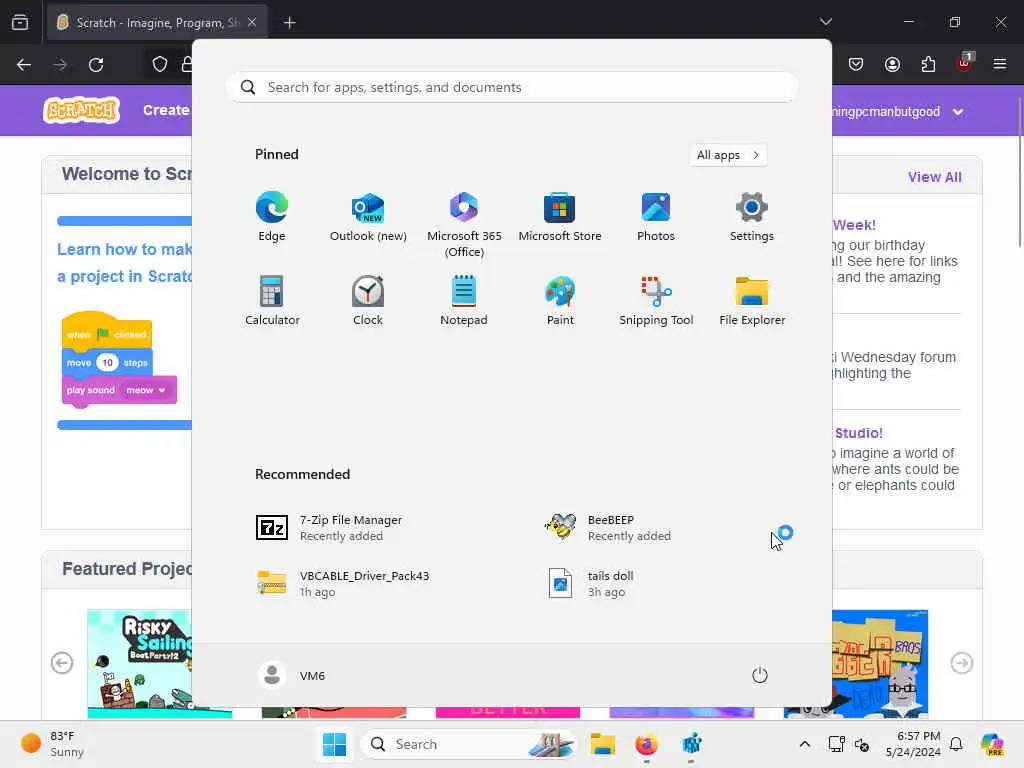Image resolution: width=1024 pixels, height=768 pixels.
Task: Open the Clock app
Action: point(368,300)
